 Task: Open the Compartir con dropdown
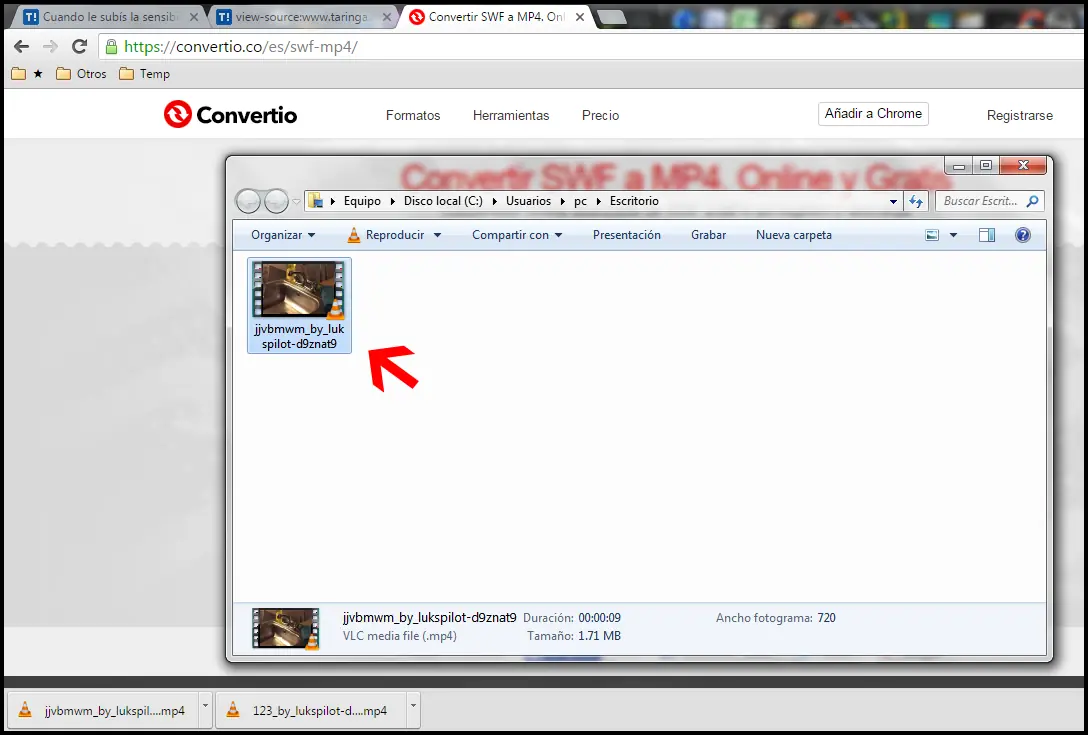[x=517, y=235]
